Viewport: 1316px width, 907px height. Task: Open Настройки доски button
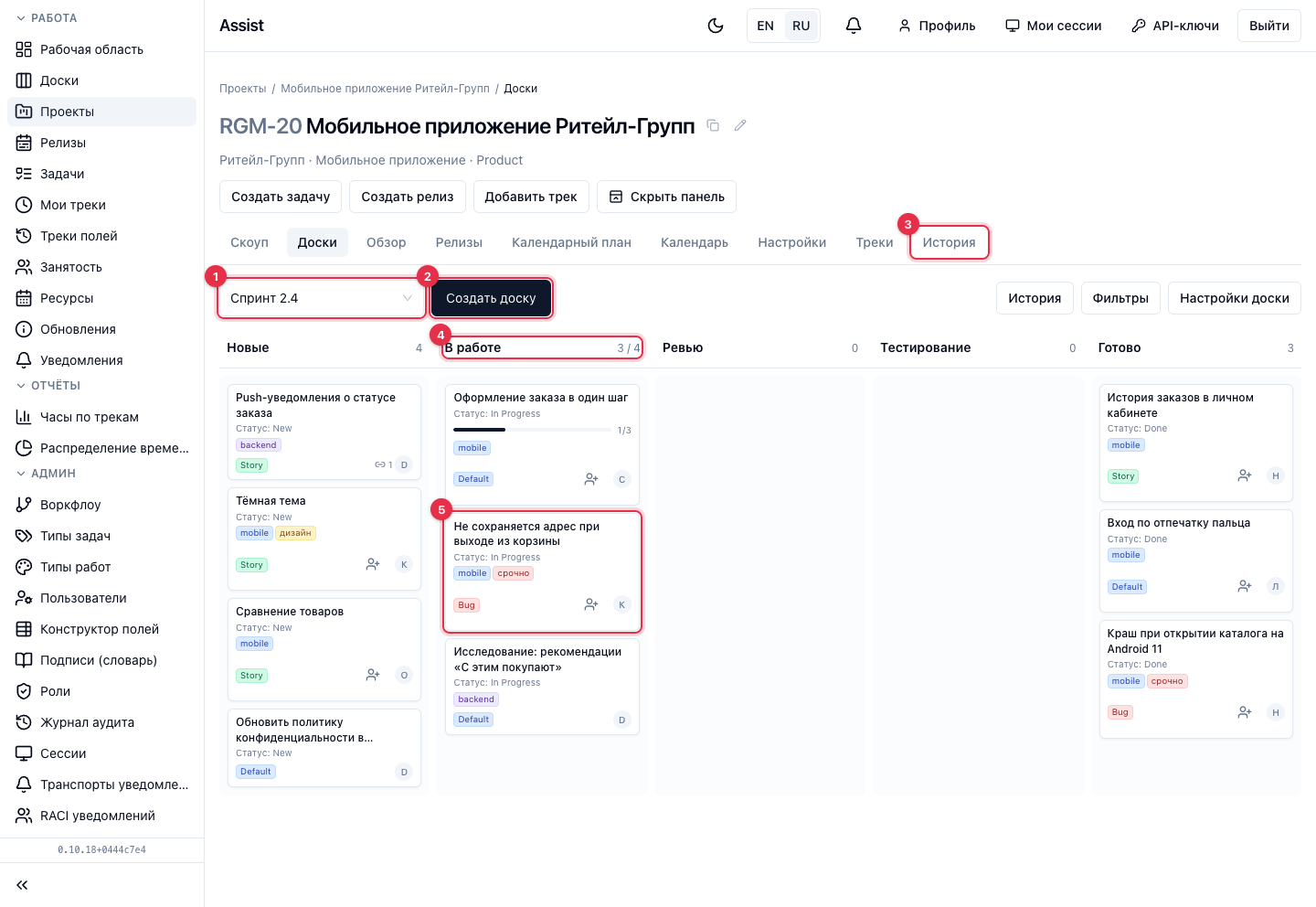point(1234,298)
